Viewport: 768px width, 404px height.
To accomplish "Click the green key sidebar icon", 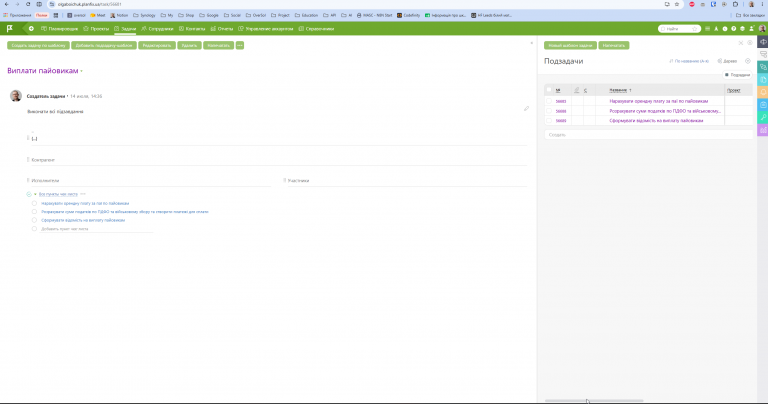I will [x=763, y=118].
